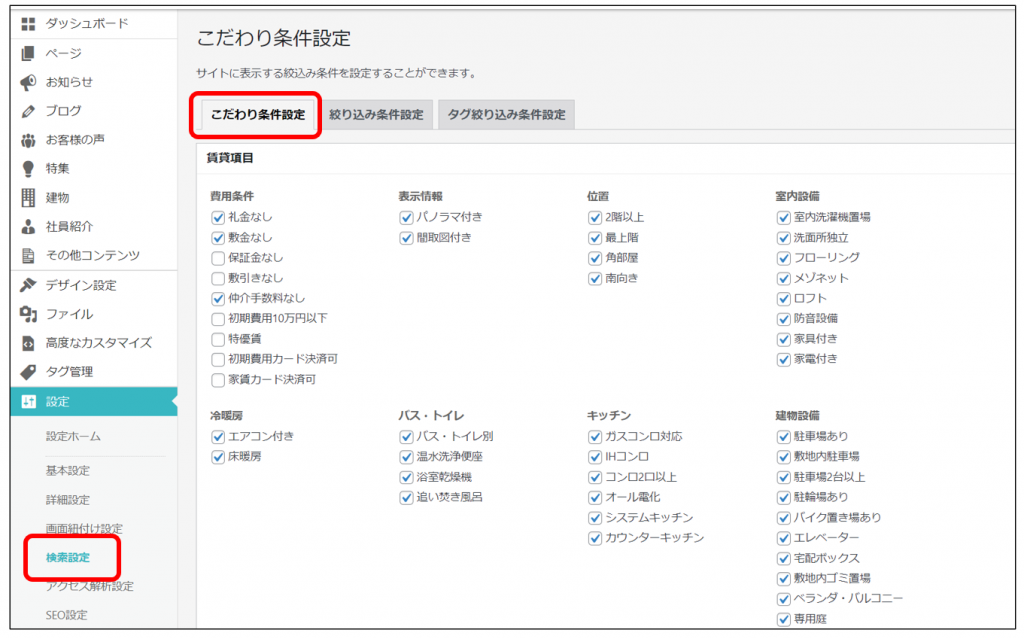Screen dimensions: 1024x639
Task: Click the lightbulb icon beside 特集
Action: coord(28,168)
